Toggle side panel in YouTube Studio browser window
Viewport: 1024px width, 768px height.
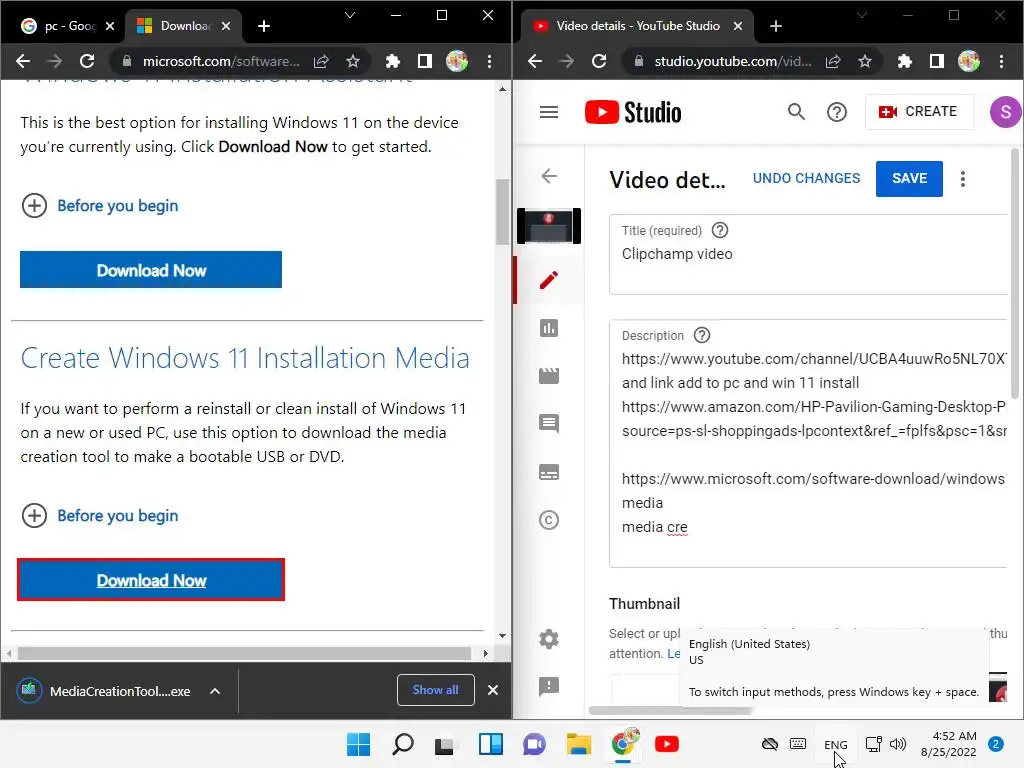point(936,61)
